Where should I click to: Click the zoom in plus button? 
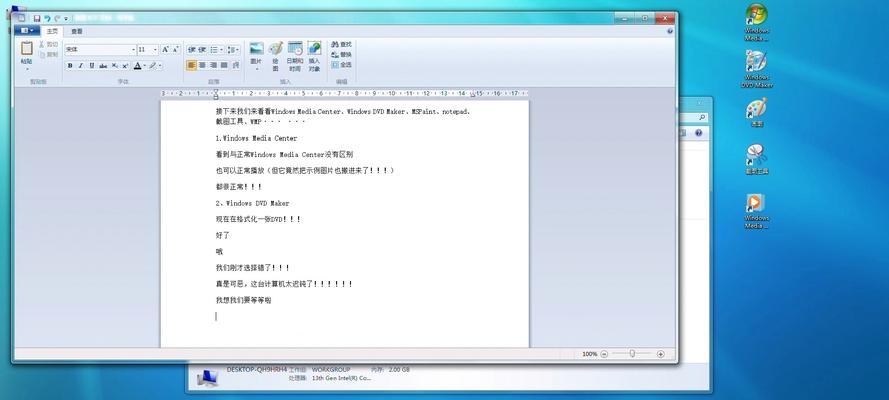pos(661,354)
